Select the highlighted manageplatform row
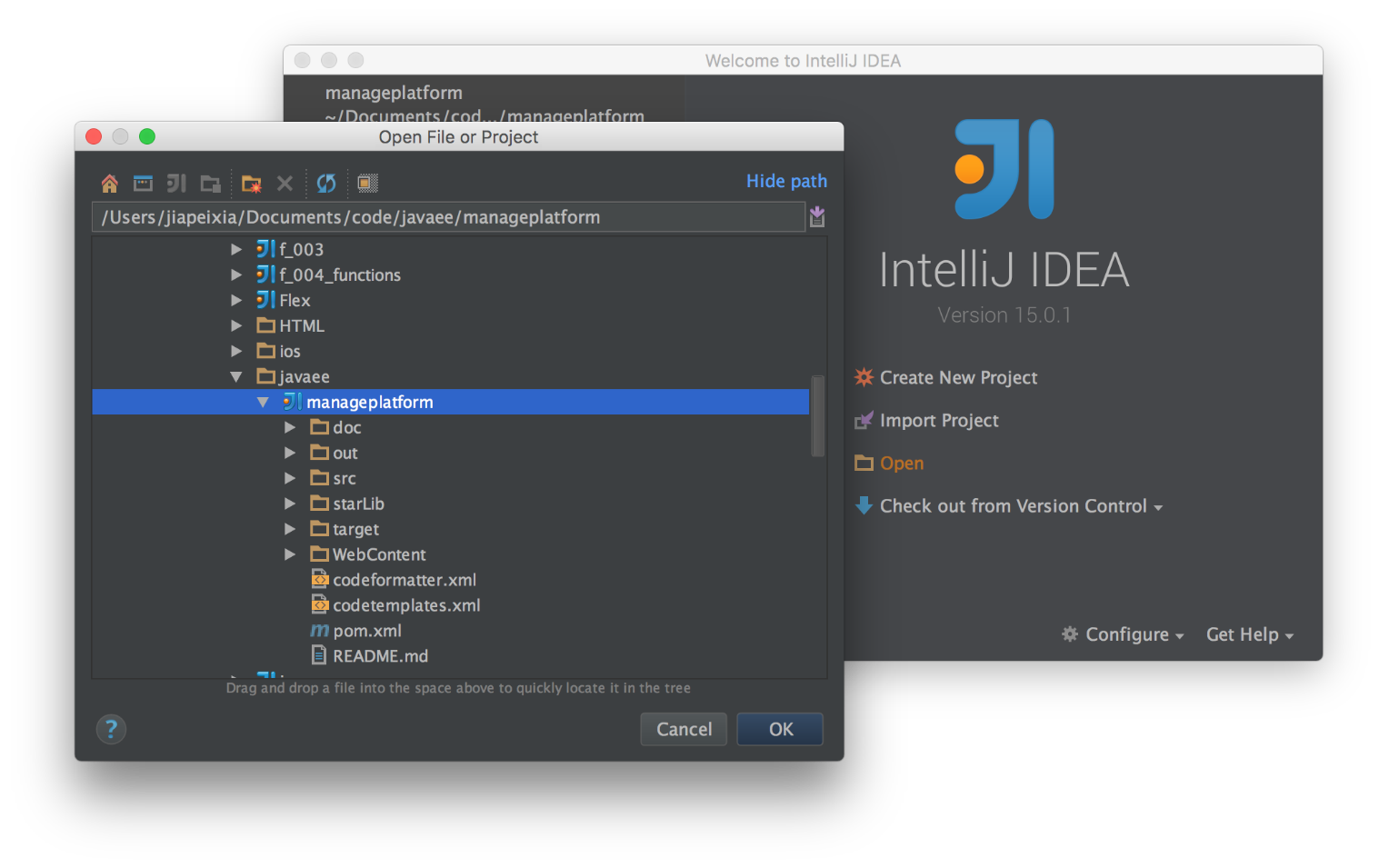This screenshot has width=1379, height=868. pos(451,402)
